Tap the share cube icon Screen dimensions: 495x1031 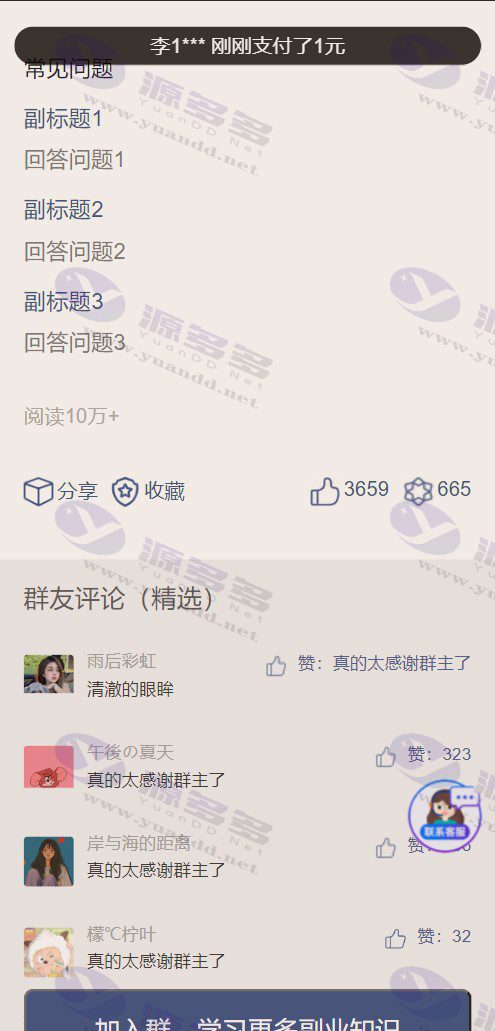tap(38, 491)
